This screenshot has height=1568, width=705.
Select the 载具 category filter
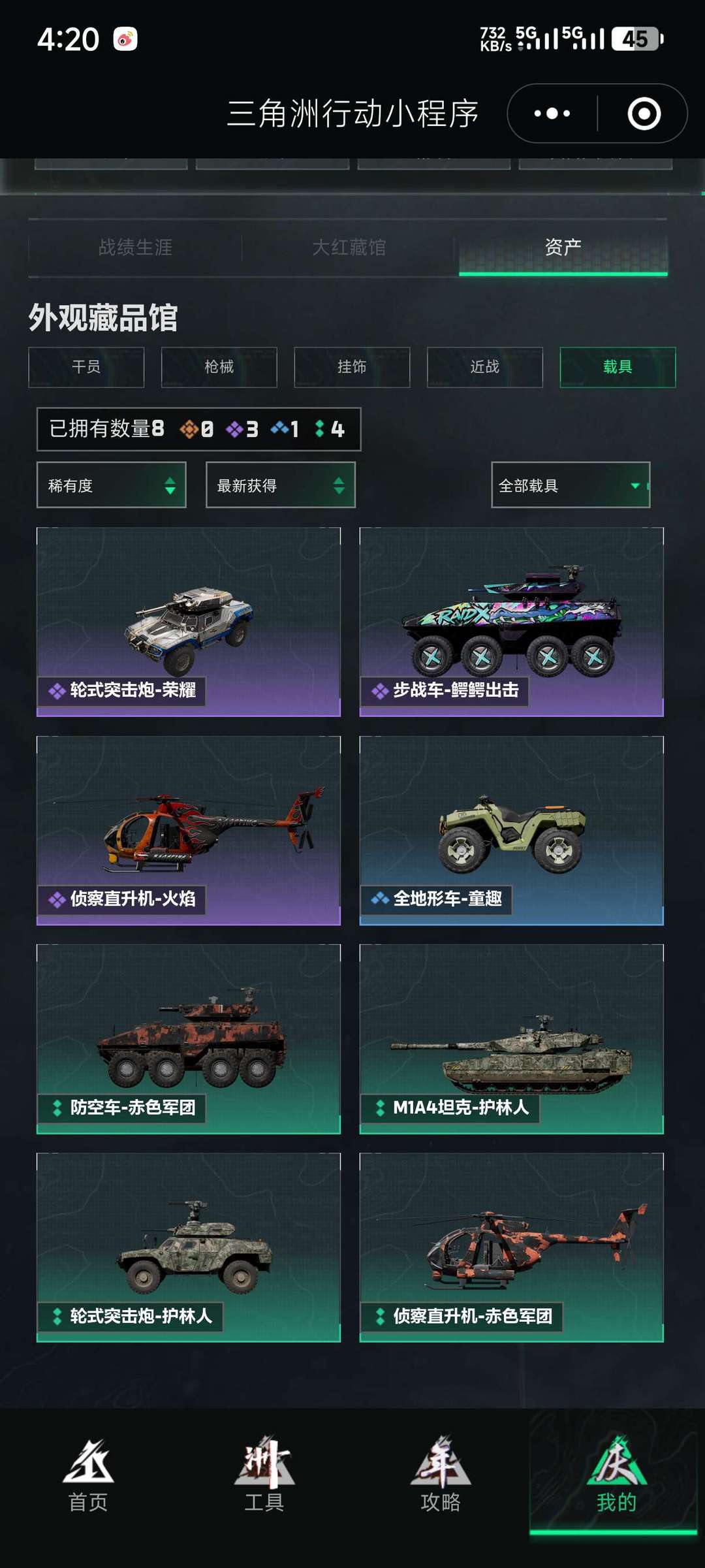tap(618, 367)
